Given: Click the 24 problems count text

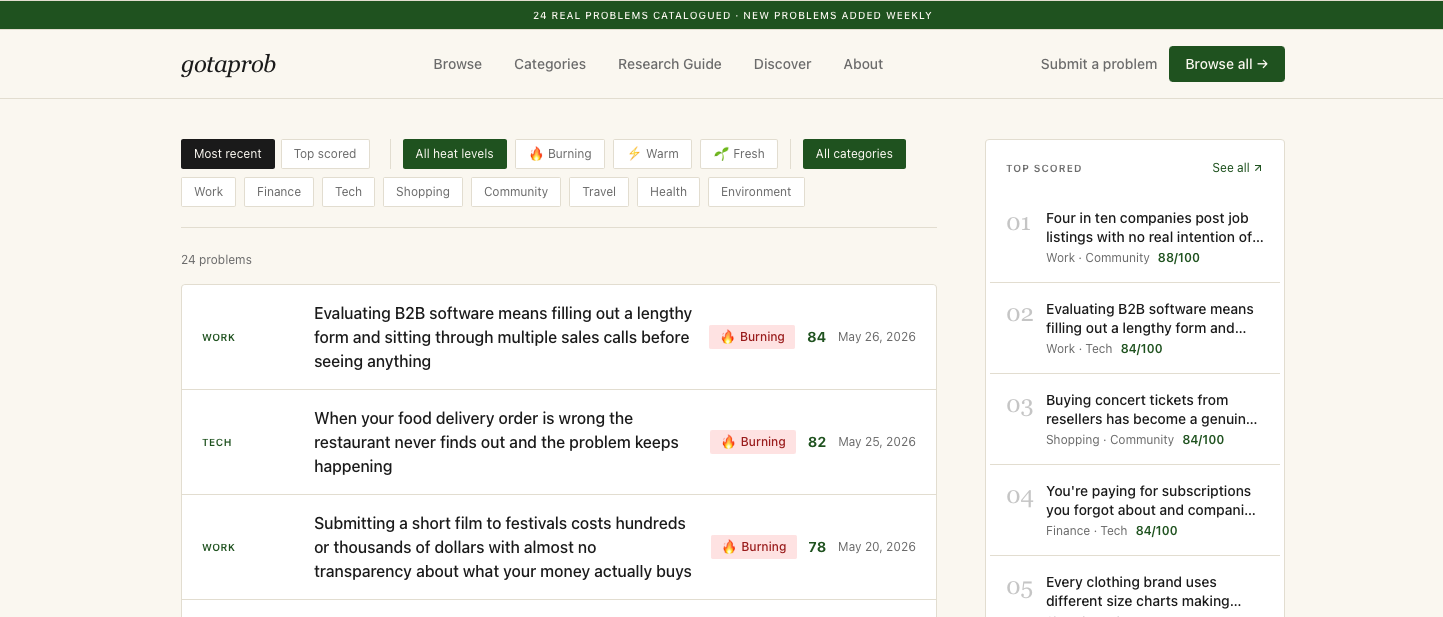Looking at the screenshot, I should coord(216,260).
